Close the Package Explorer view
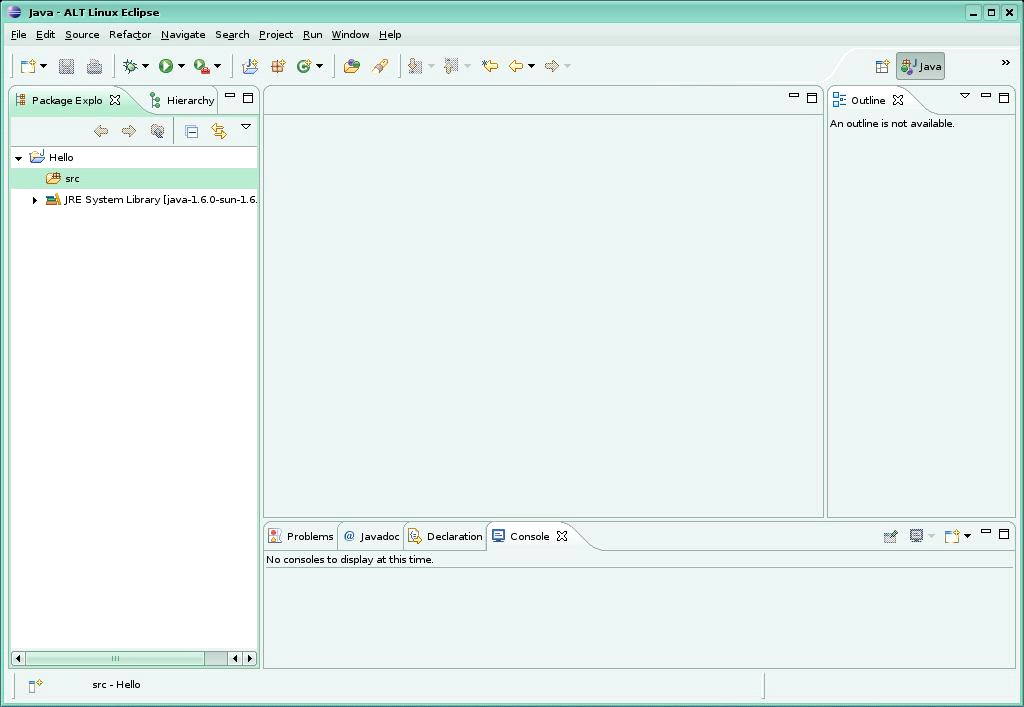 click(115, 100)
